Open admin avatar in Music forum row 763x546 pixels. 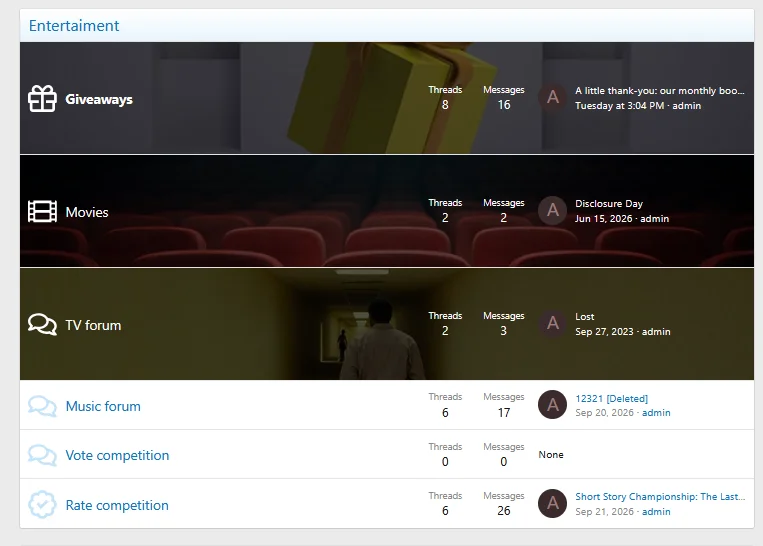coord(552,404)
